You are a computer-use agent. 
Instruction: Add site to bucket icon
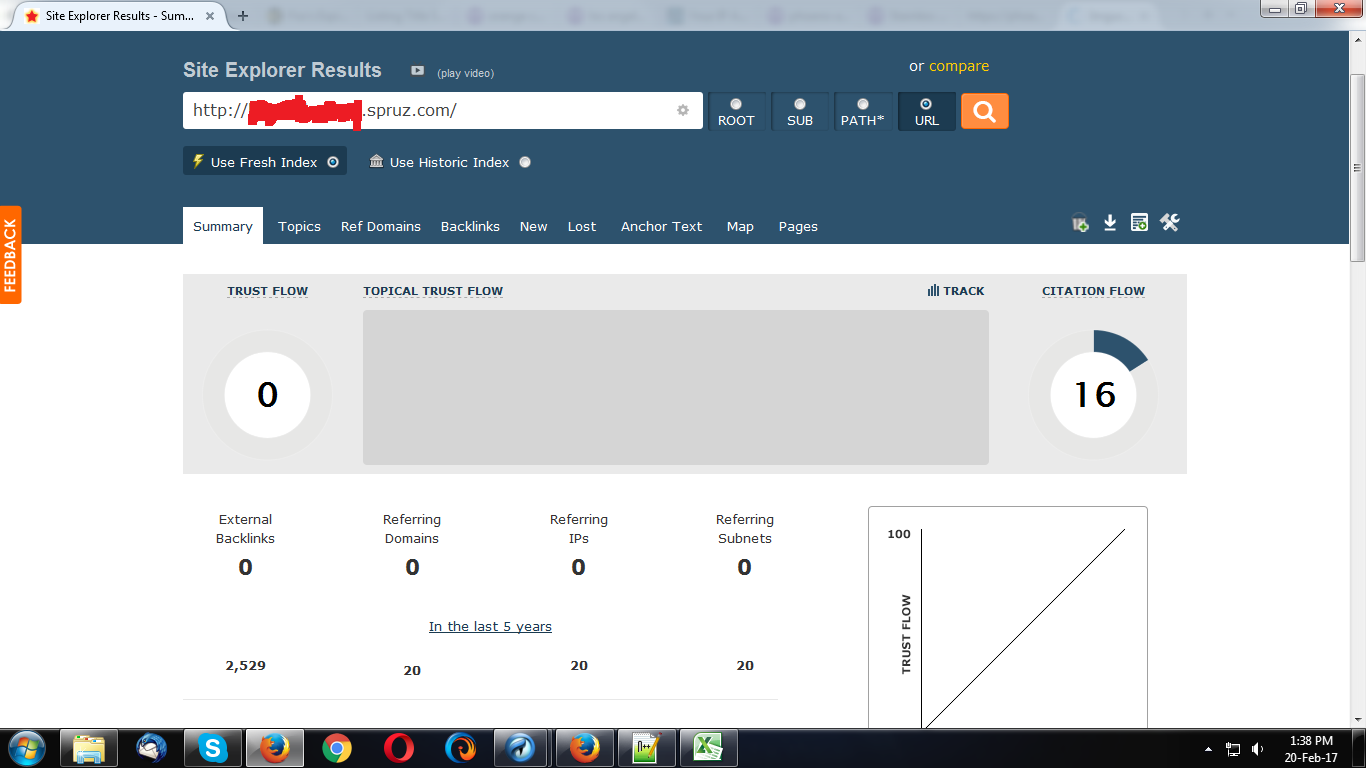click(1080, 223)
